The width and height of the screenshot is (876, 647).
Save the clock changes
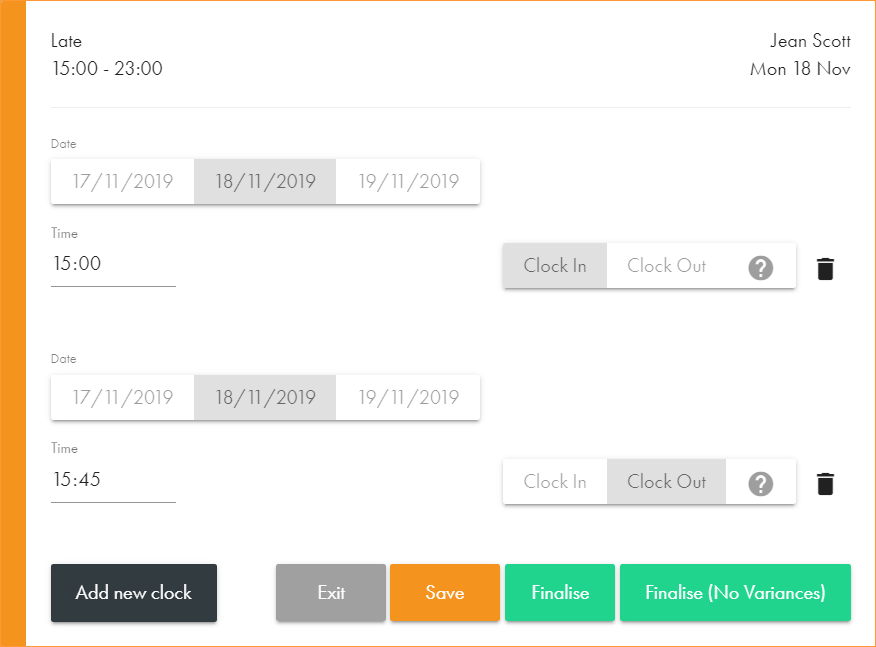point(445,593)
